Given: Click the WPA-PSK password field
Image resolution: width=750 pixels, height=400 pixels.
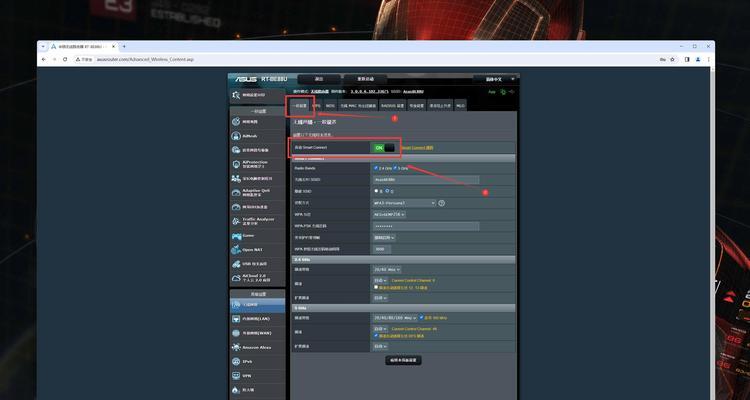Looking at the screenshot, I should (426, 226).
